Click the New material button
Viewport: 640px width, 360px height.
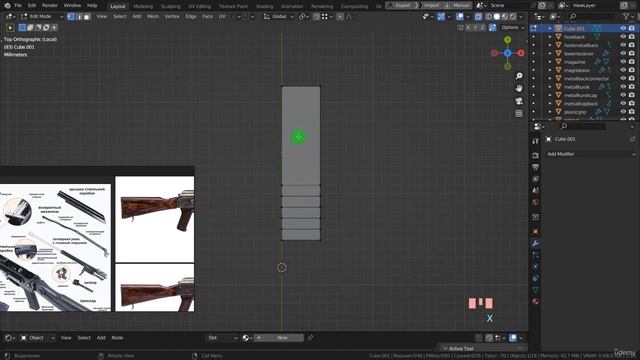coord(279,338)
